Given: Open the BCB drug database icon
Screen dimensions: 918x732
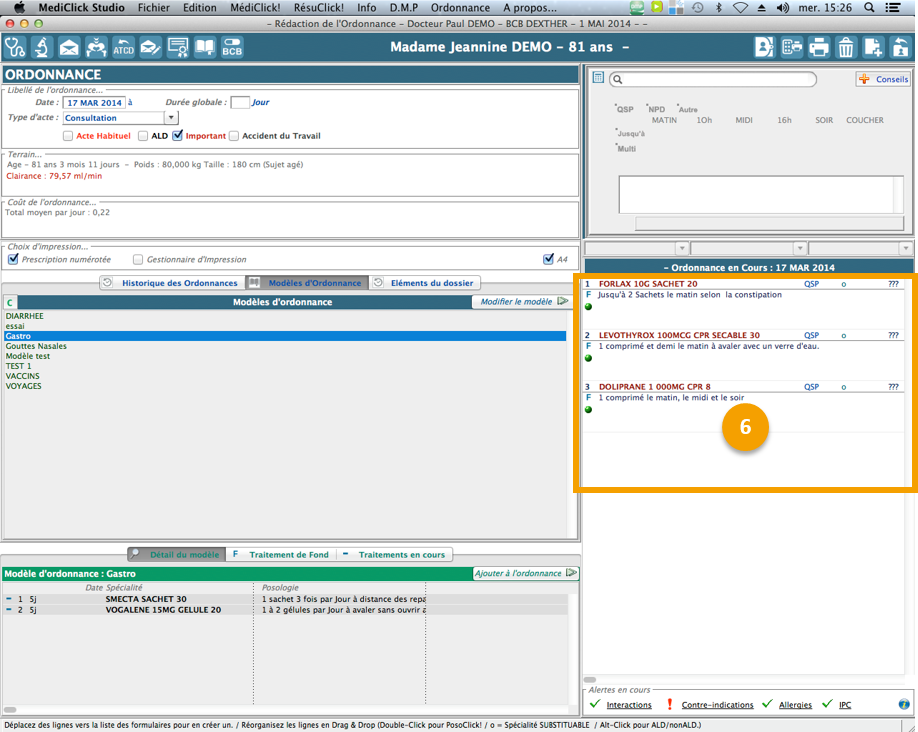Looking at the screenshot, I should [x=232, y=47].
